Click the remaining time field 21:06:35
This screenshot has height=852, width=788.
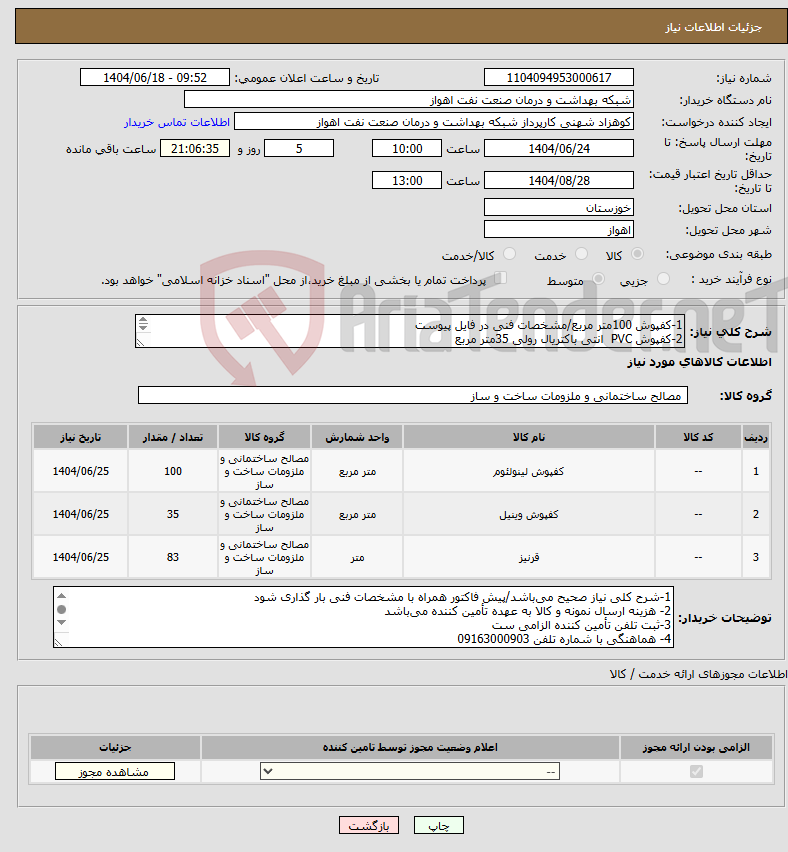(195, 148)
